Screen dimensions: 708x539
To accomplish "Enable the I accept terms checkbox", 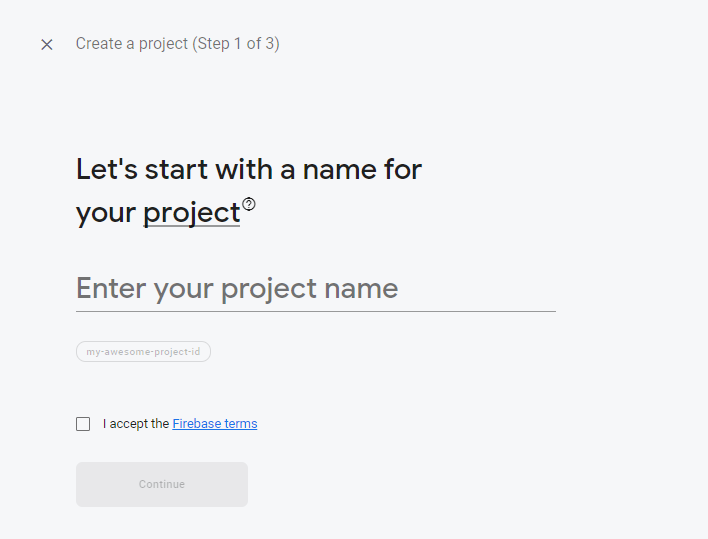I will coord(83,424).
